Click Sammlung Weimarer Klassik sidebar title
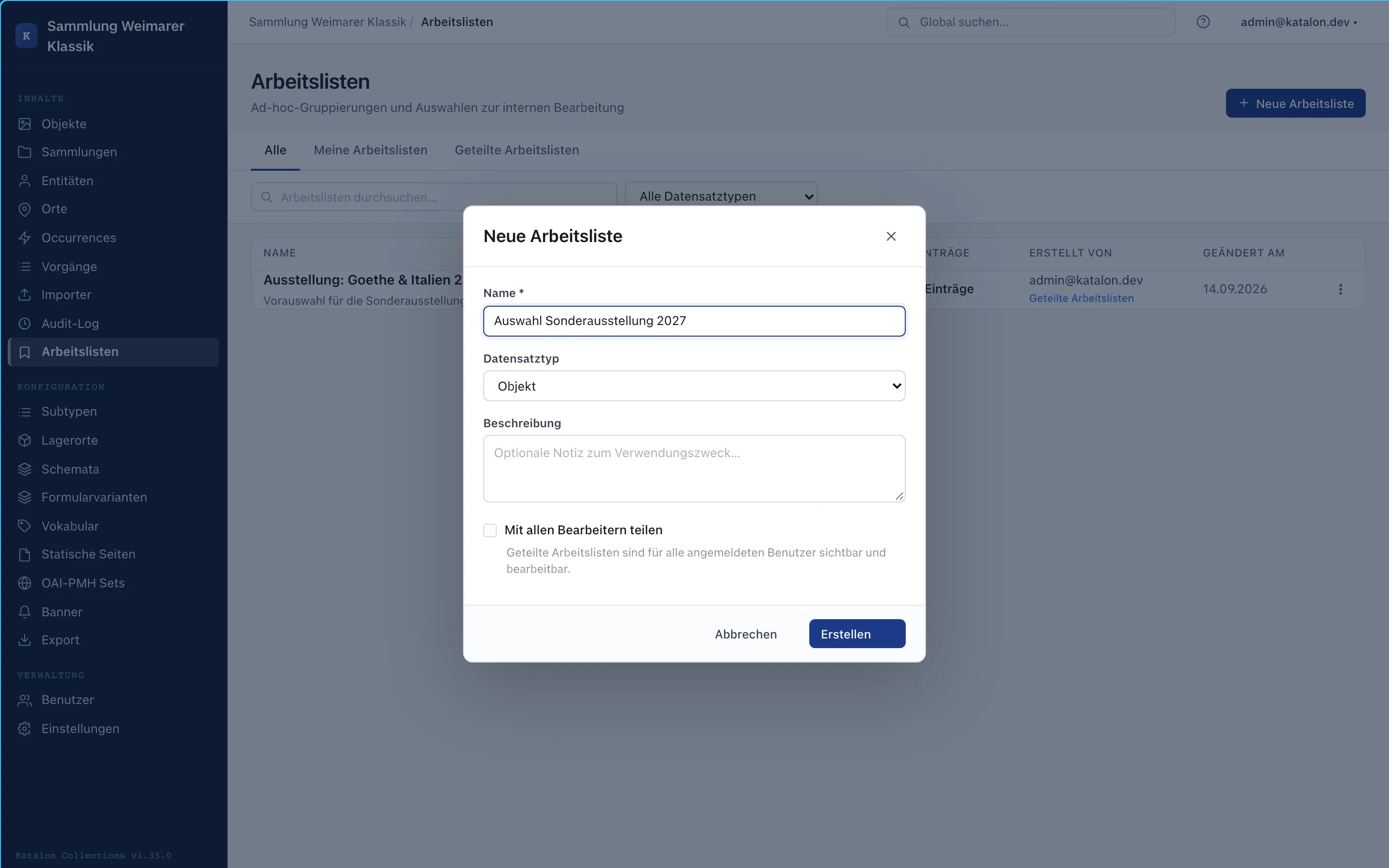 click(115, 36)
